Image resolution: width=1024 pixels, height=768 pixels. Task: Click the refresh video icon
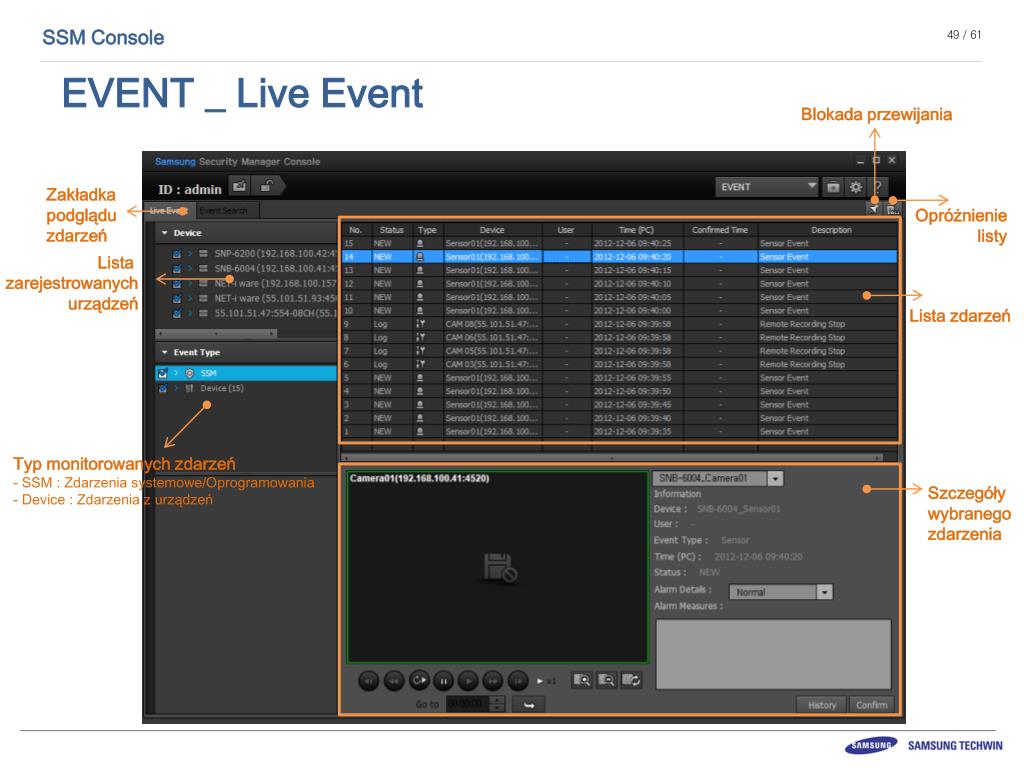[x=631, y=680]
